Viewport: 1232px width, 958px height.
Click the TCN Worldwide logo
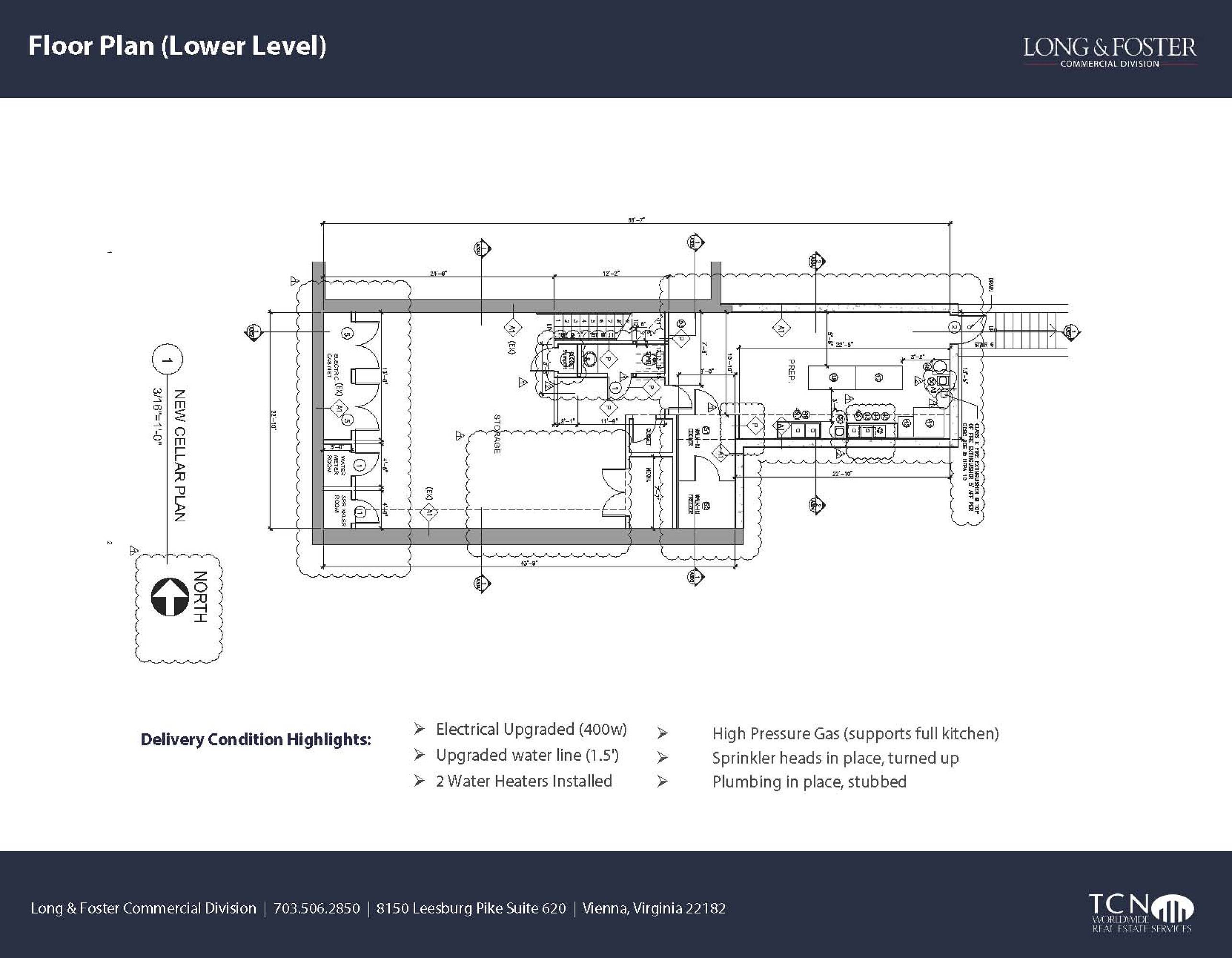click(x=1141, y=913)
